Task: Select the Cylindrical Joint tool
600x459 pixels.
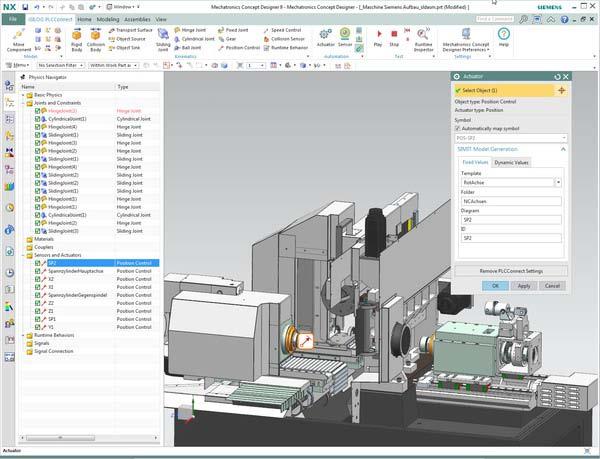Action: (x=194, y=39)
